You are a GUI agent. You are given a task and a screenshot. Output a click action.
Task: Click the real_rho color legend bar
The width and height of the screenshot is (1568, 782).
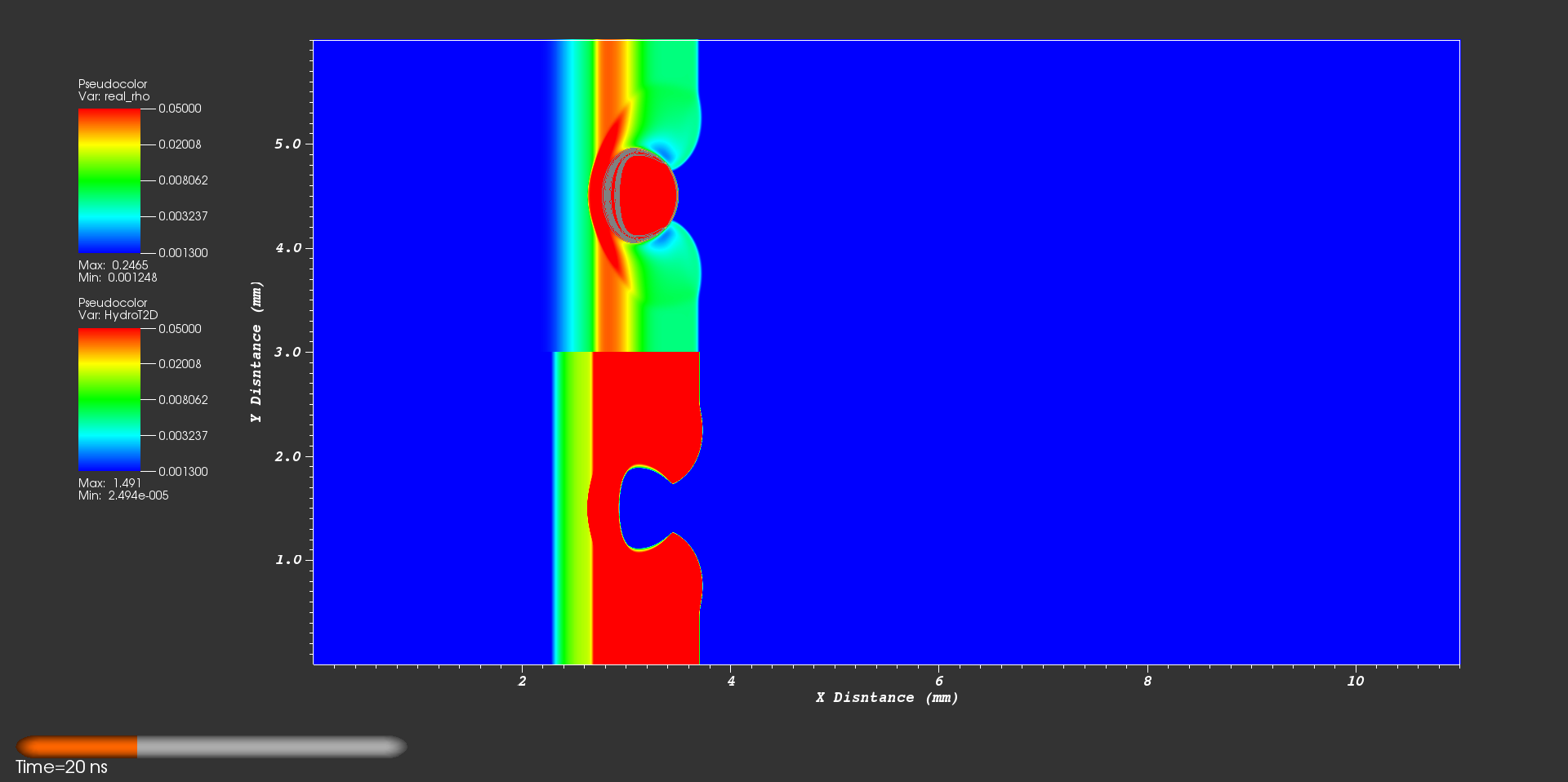[x=109, y=180]
